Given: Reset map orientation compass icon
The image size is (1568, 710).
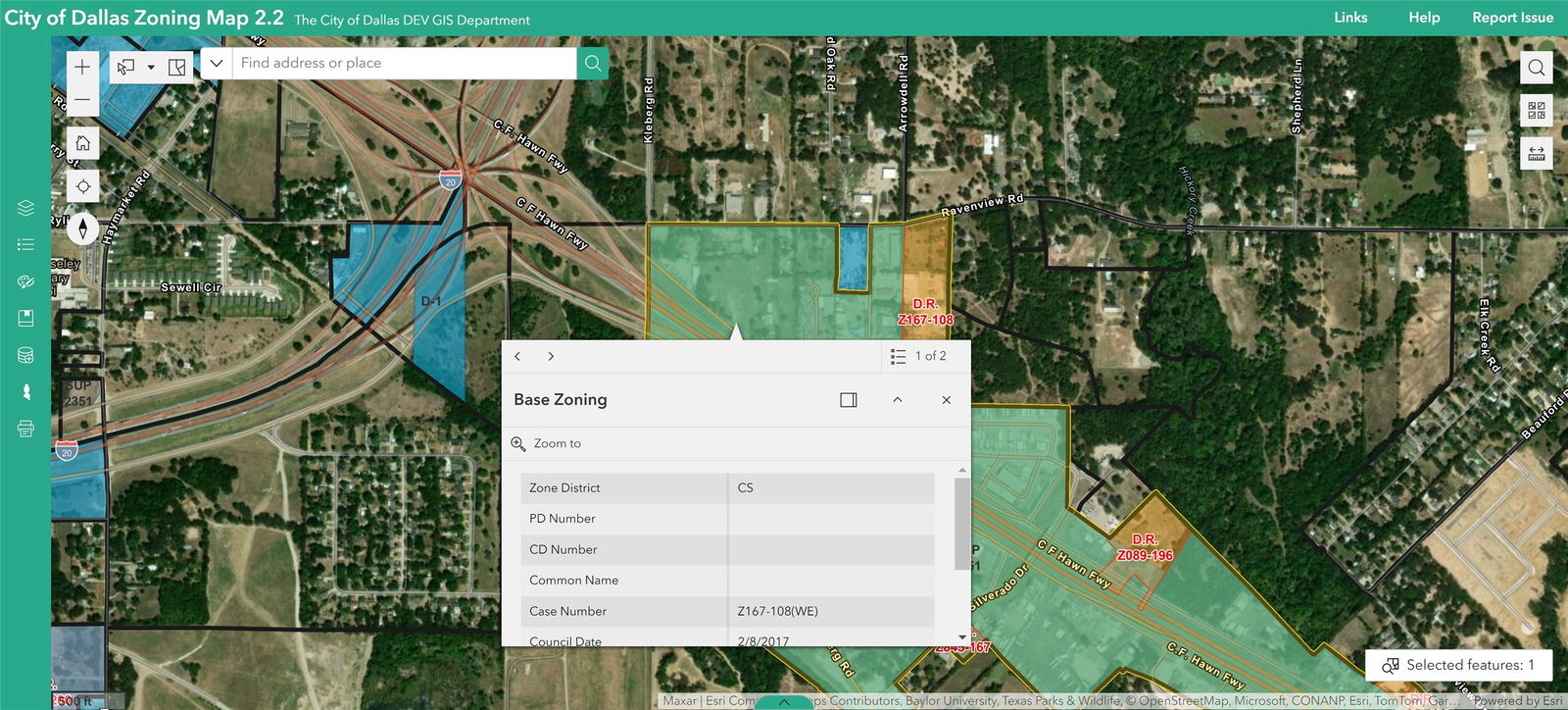Looking at the screenshot, I should [82, 228].
